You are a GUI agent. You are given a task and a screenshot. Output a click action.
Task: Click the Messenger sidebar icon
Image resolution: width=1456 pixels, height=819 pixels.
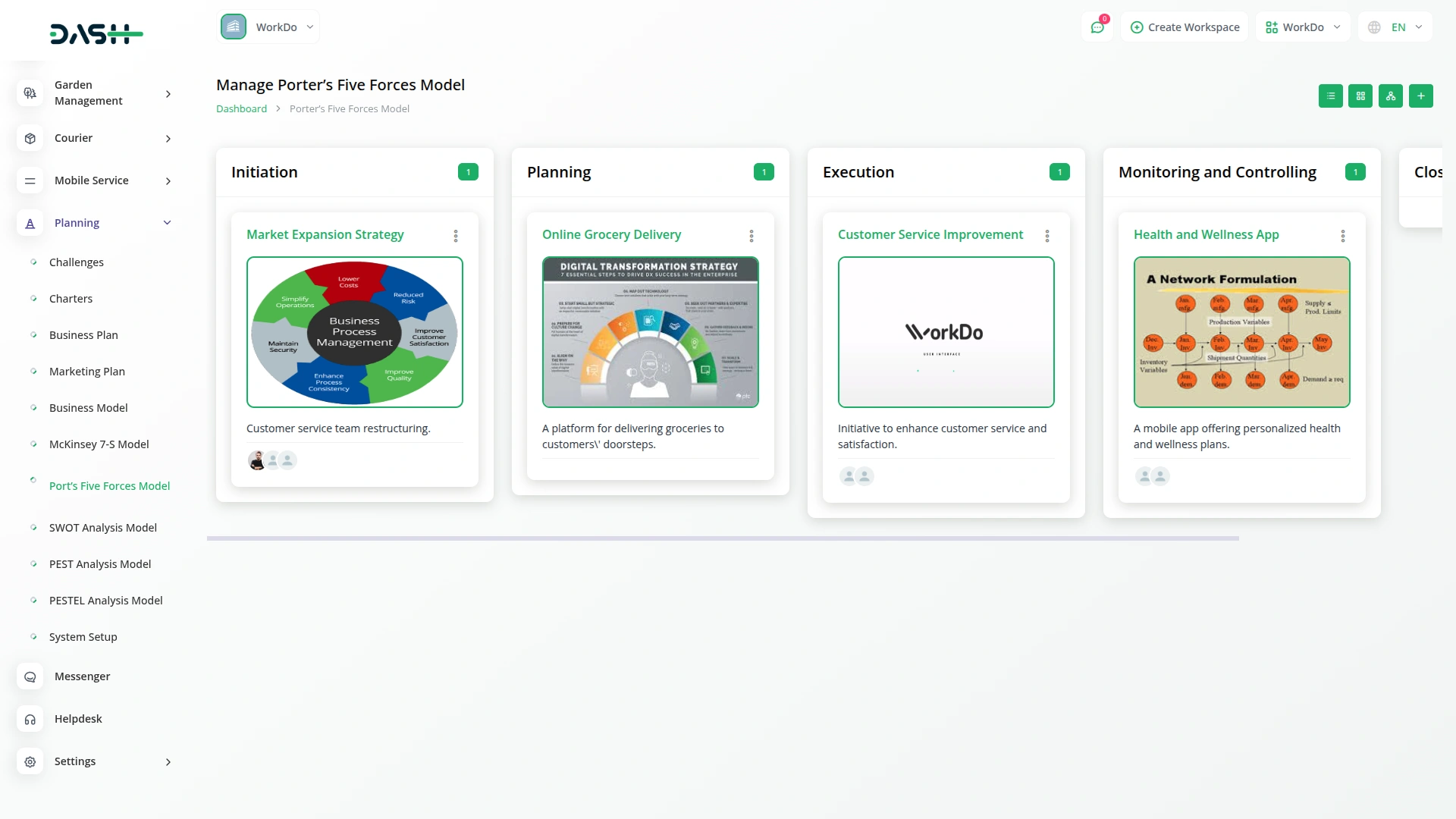[30, 676]
